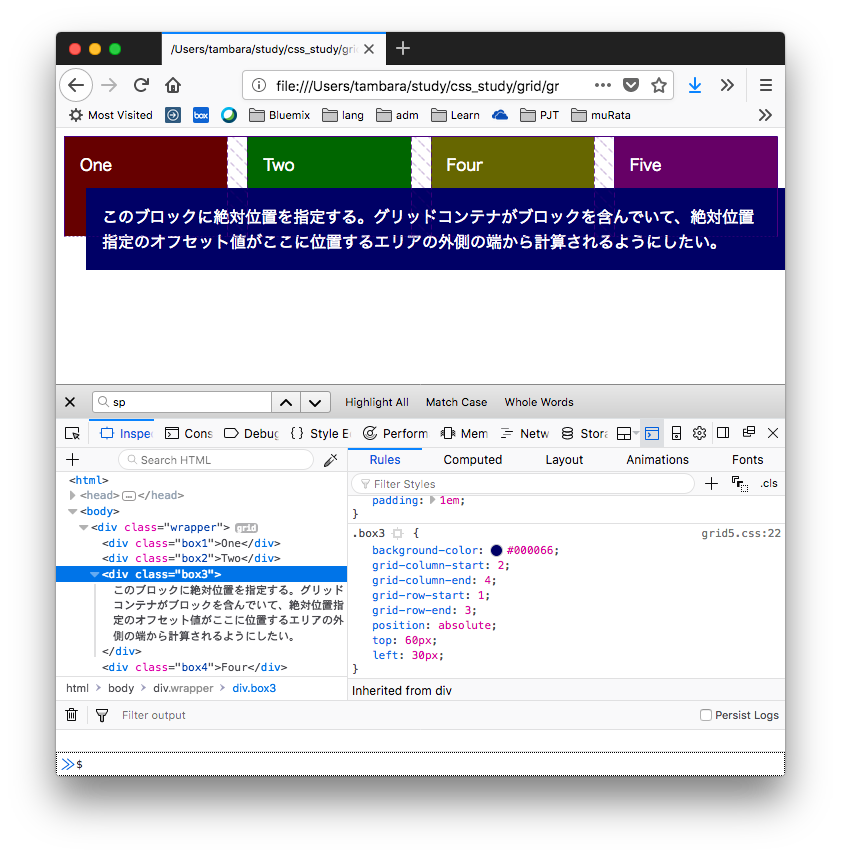
Task: Open the lang bookmarks folder
Action: [343, 115]
